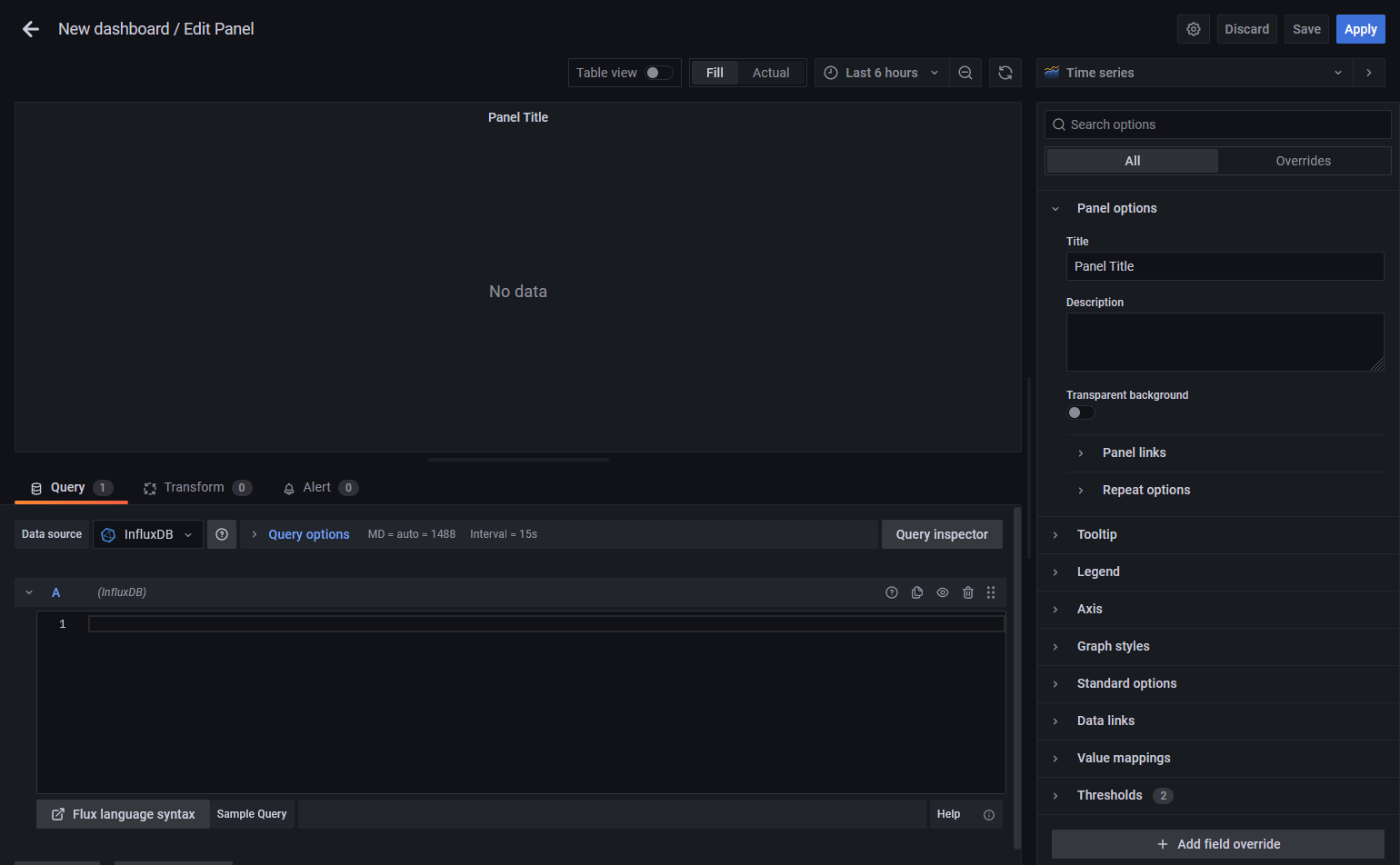Screen dimensions: 1400x865
Task: Enable Transparent background
Action: click(x=1080, y=412)
